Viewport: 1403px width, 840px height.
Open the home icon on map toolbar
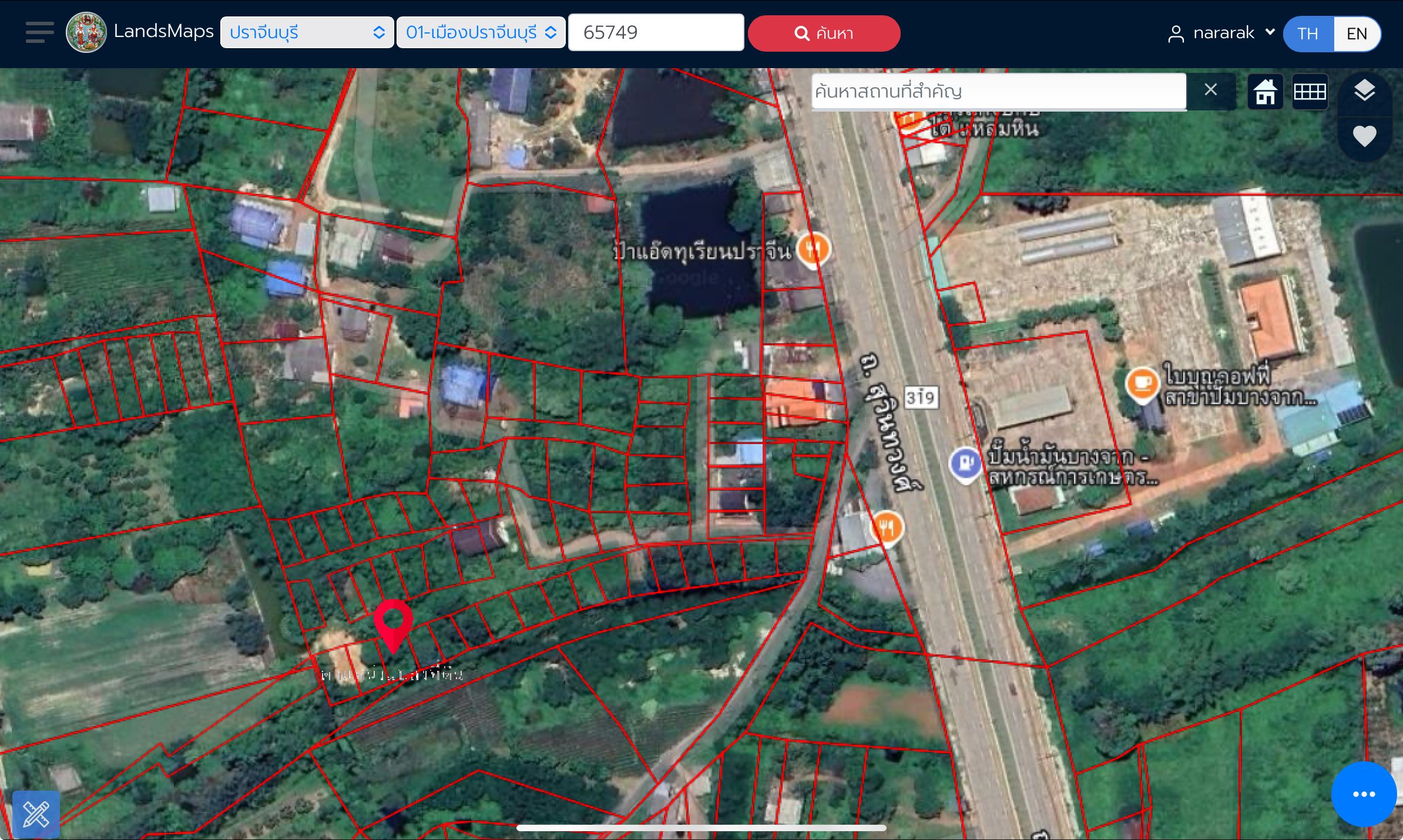click(x=1265, y=92)
